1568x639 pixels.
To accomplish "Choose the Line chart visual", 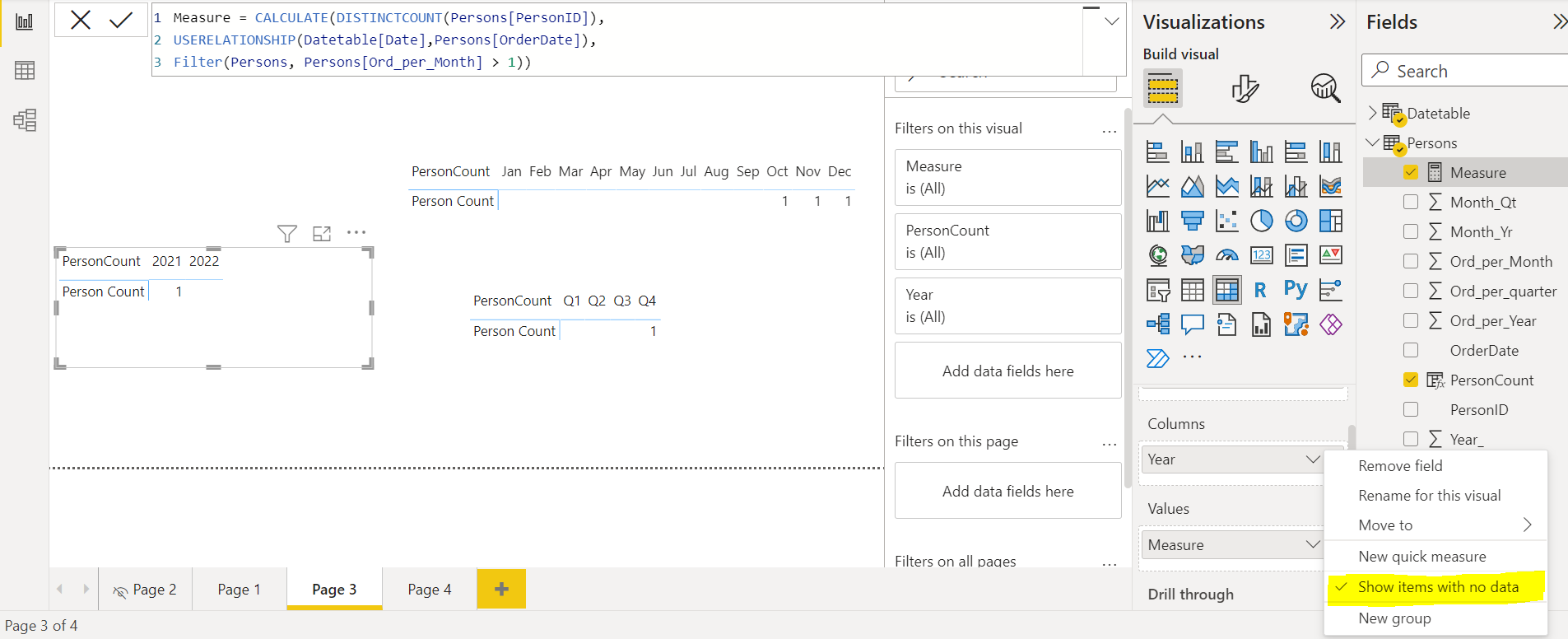I will 1157,187.
